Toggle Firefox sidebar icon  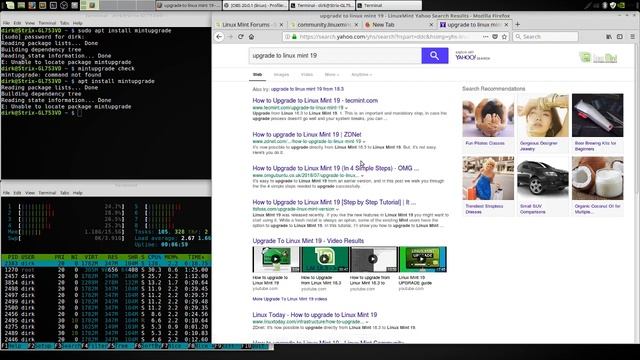(620, 37)
